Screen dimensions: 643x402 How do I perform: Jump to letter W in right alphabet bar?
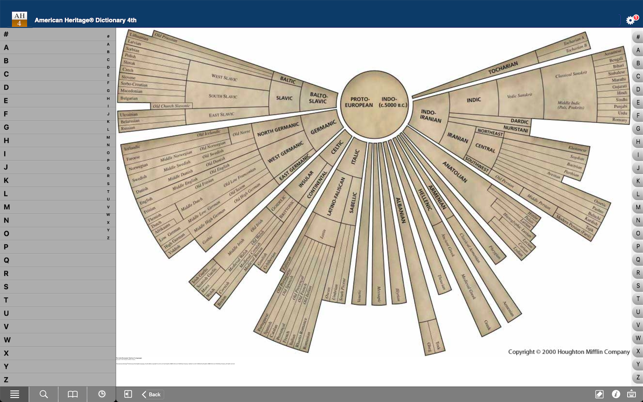click(x=637, y=339)
